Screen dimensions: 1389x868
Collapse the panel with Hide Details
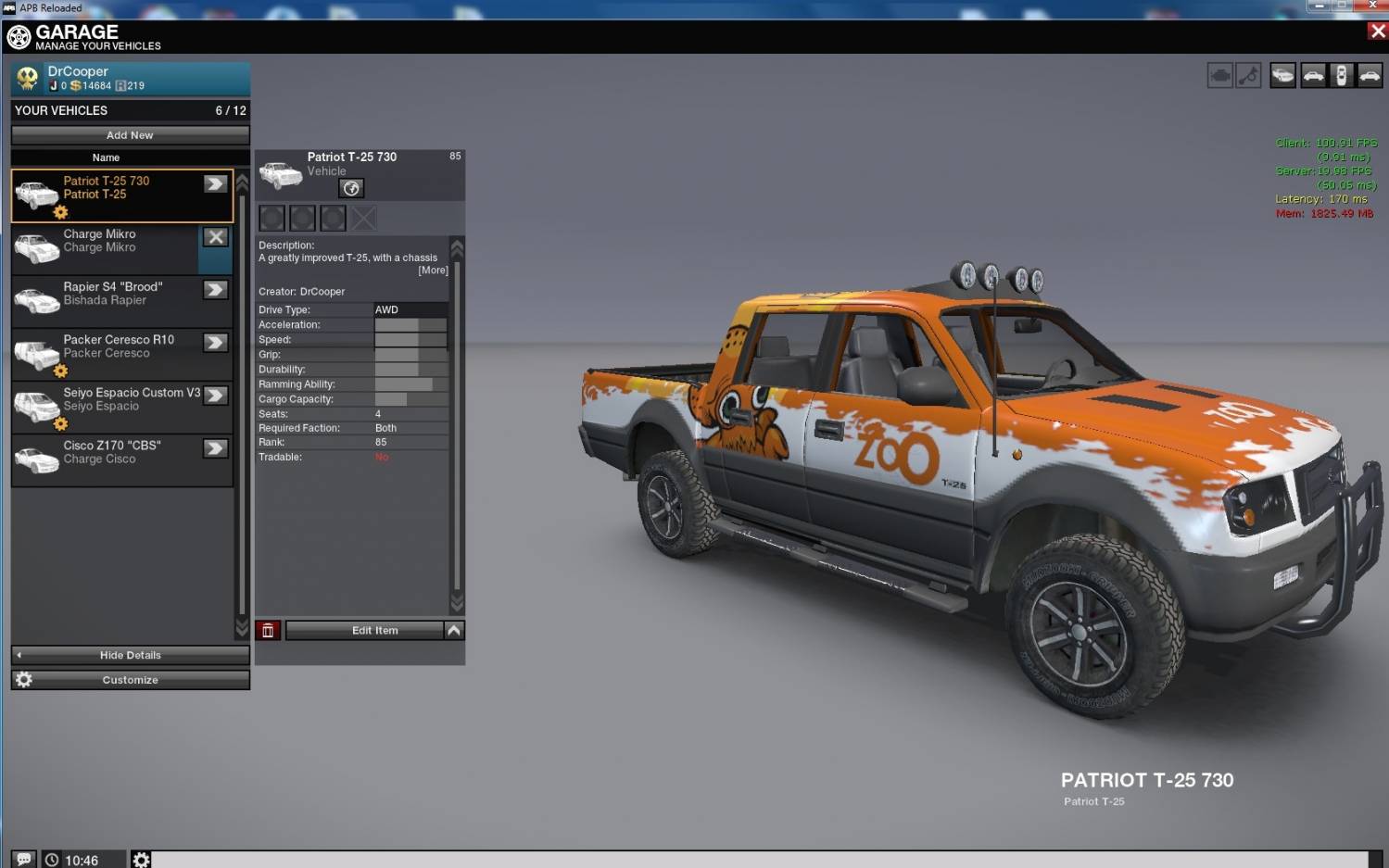click(130, 655)
